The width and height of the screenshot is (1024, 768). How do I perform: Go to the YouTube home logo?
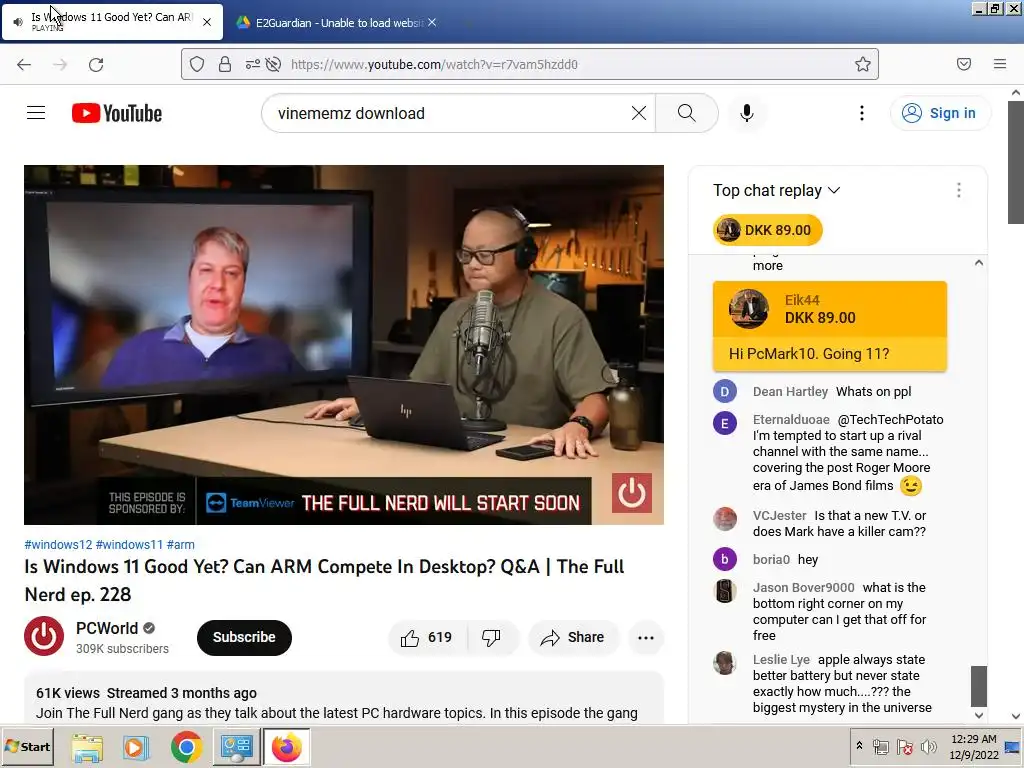tap(117, 113)
